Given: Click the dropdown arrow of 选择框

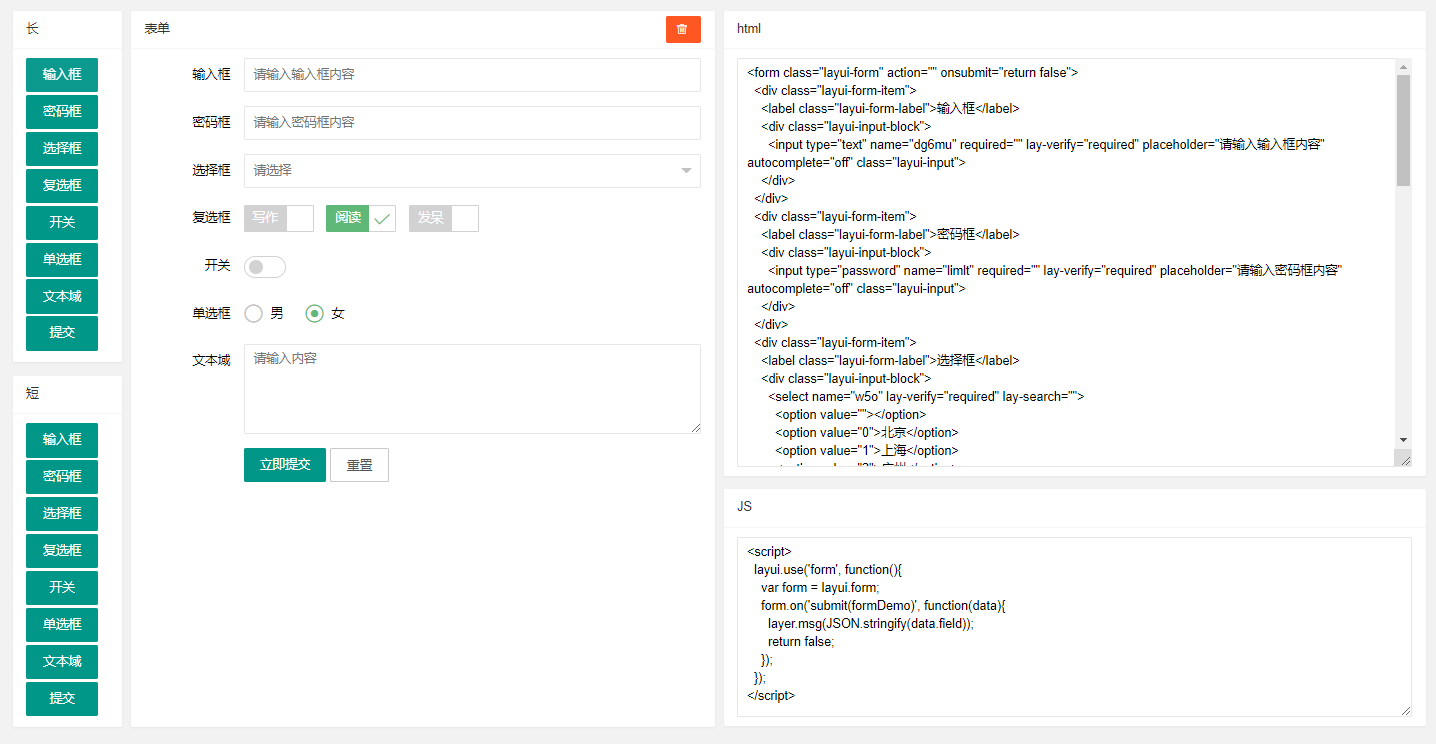Looking at the screenshot, I should (686, 171).
